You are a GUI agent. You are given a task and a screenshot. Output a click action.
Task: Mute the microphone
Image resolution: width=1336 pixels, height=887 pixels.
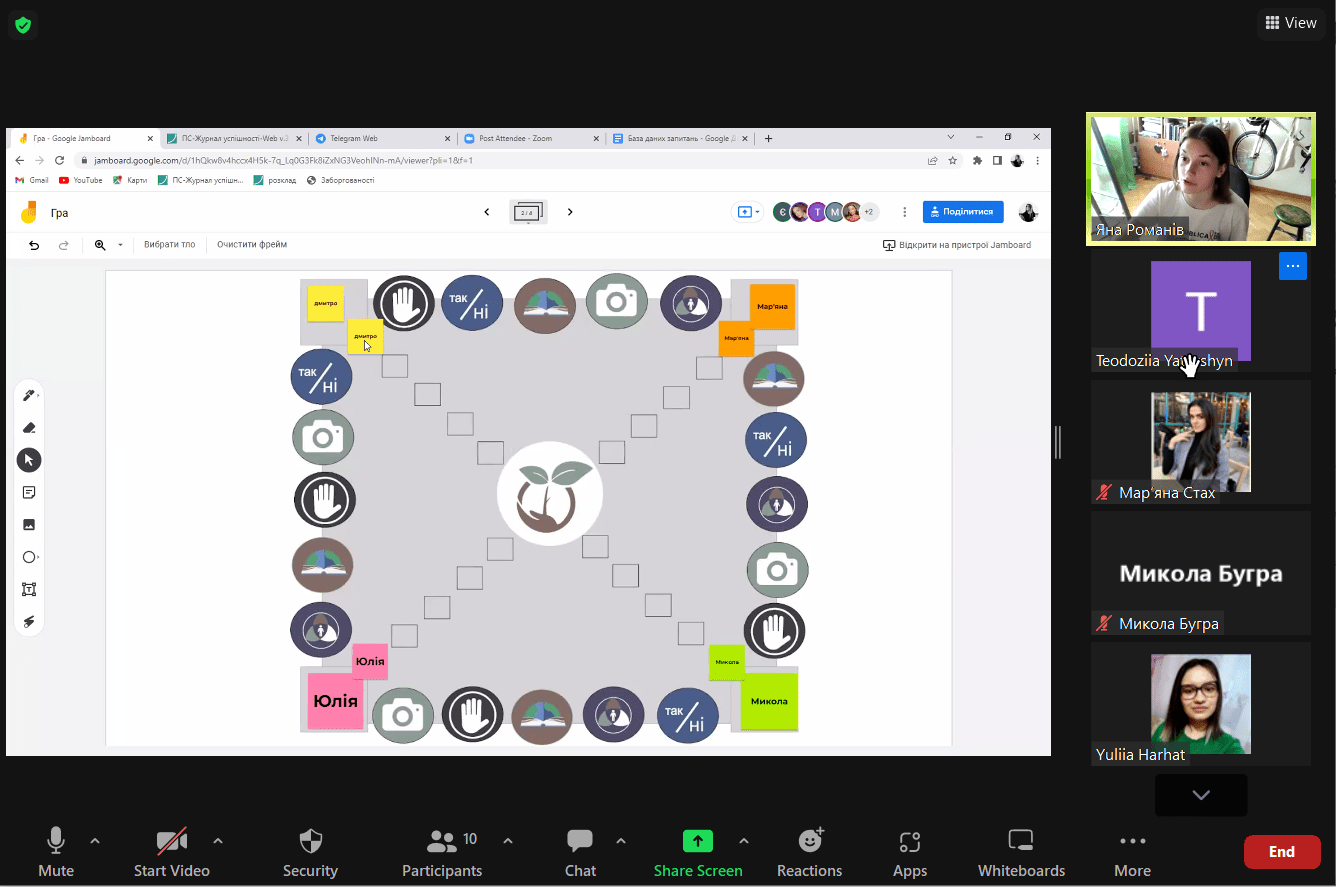56,841
